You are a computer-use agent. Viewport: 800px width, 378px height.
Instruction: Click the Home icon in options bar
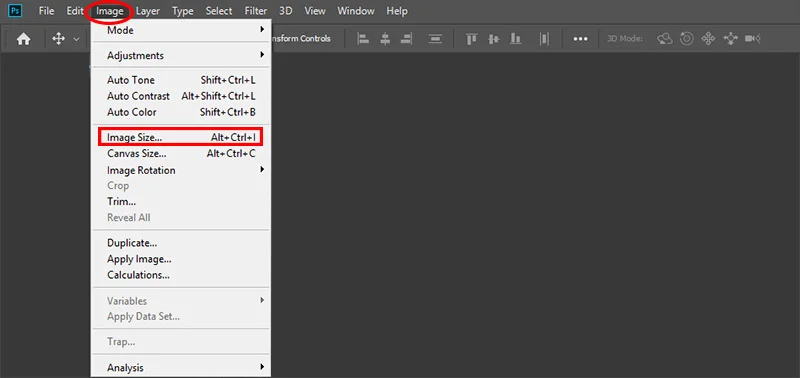(23, 39)
